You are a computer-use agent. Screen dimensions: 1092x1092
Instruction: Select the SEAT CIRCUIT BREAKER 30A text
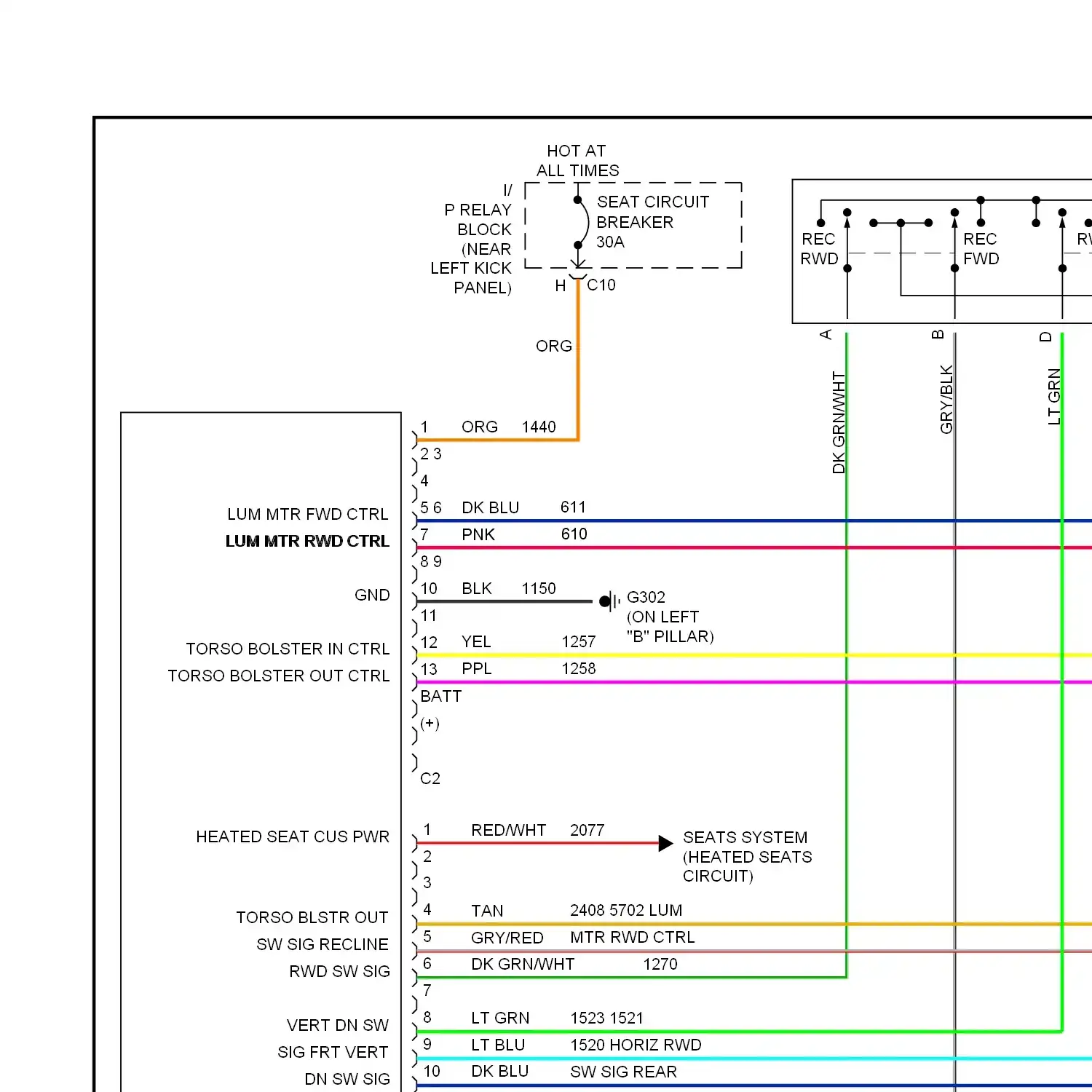point(653,222)
